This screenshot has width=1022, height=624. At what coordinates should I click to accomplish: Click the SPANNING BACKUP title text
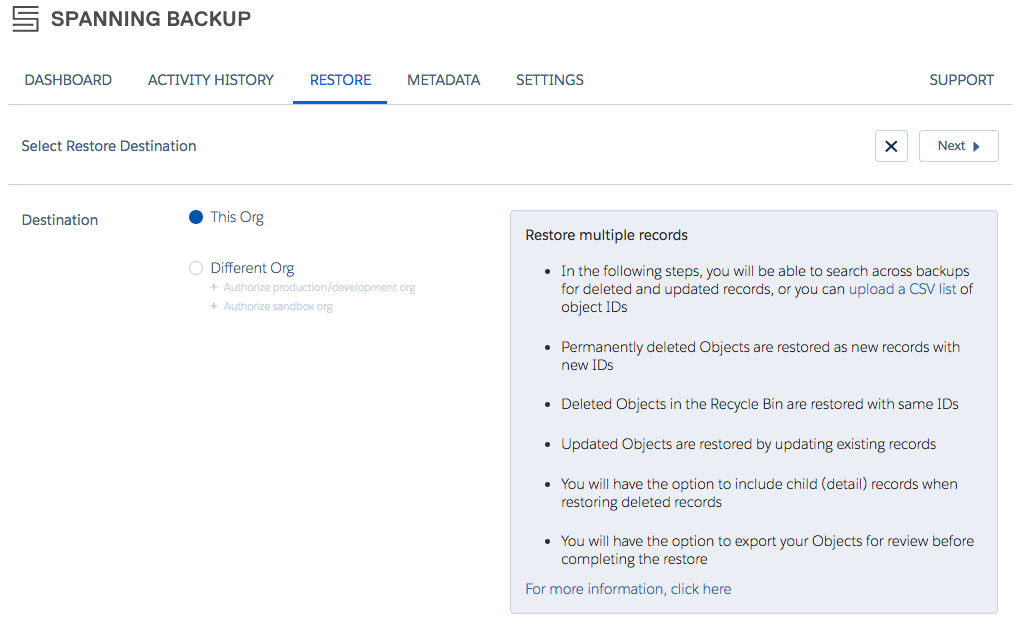click(x=151, y=19)
